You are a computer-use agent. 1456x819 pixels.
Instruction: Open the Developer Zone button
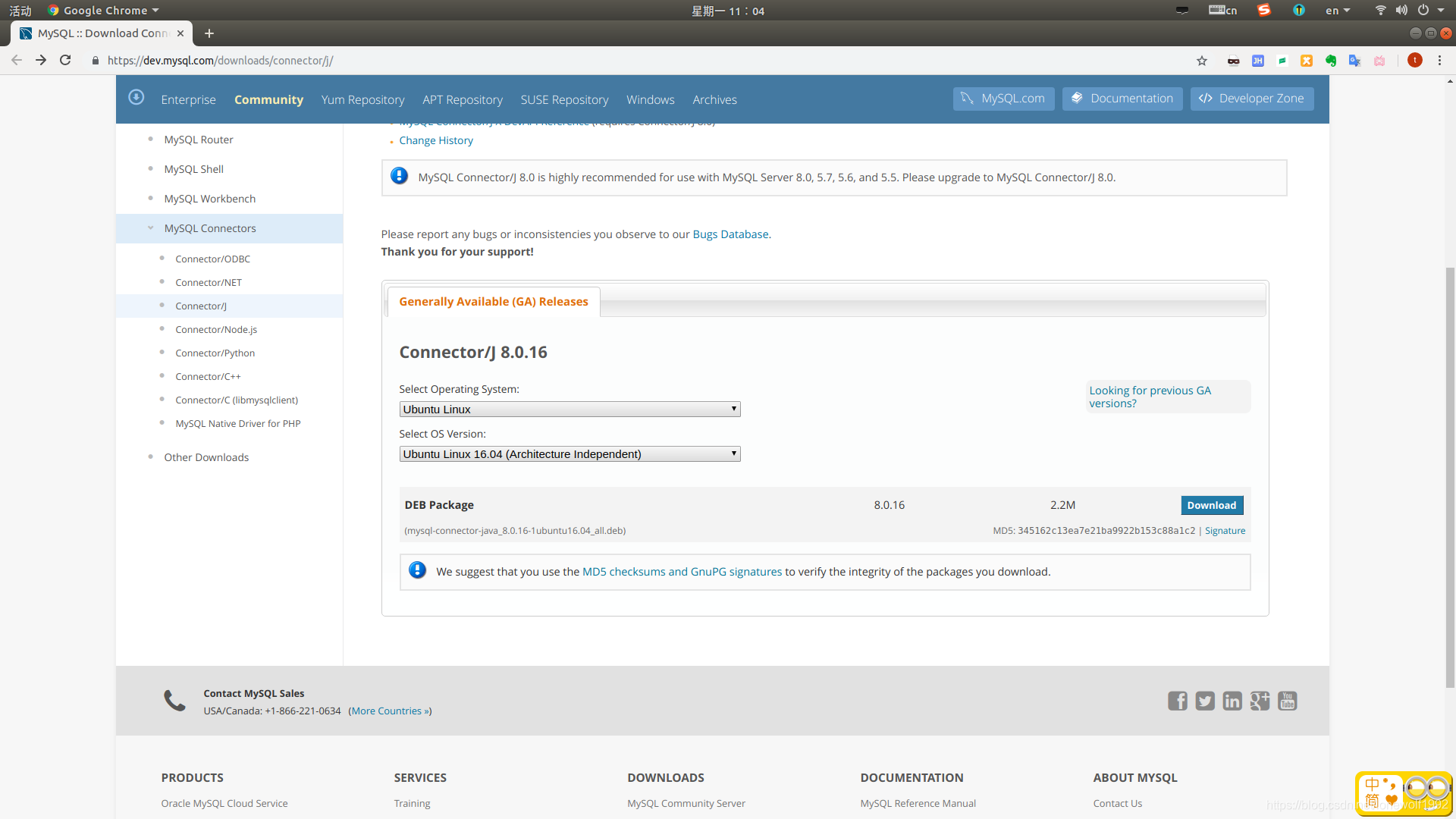[1252, 99]
